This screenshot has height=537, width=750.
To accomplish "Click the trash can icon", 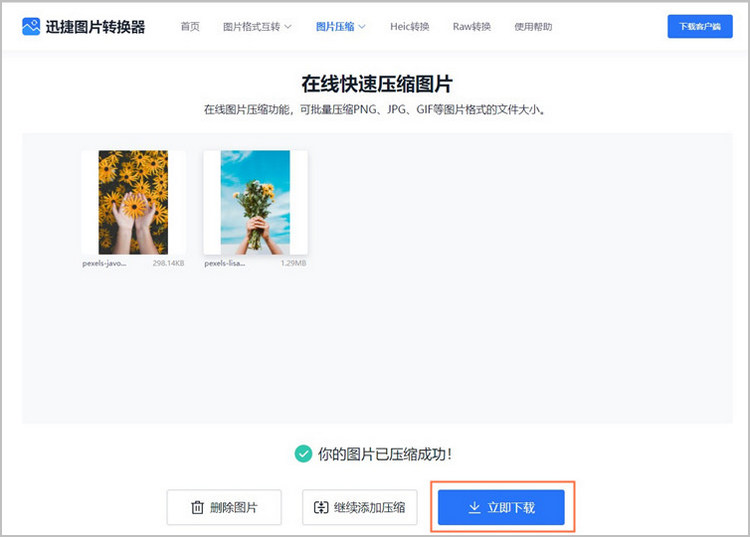I will coord(198,507).
